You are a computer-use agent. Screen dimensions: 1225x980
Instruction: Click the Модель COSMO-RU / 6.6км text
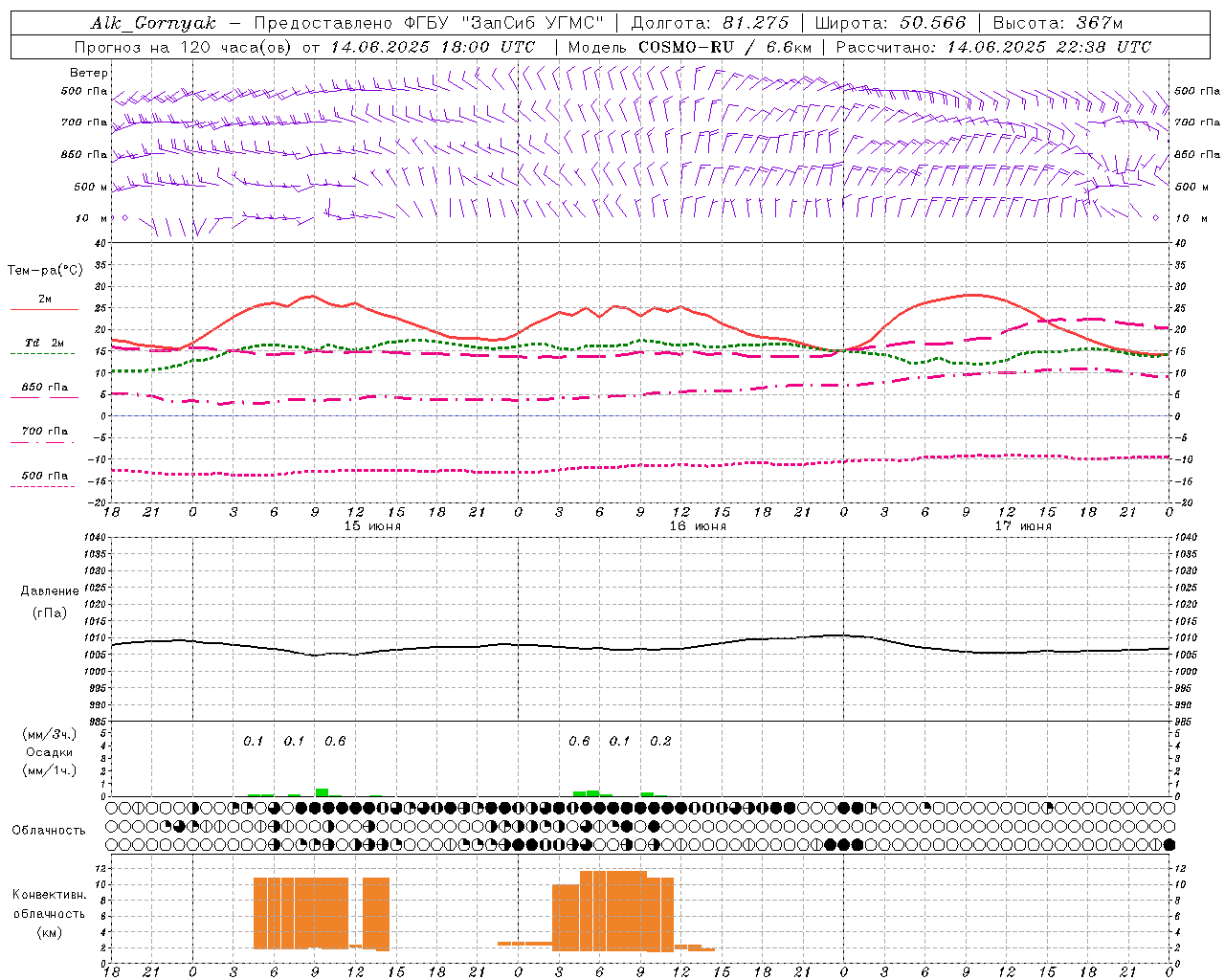point(689,47)
